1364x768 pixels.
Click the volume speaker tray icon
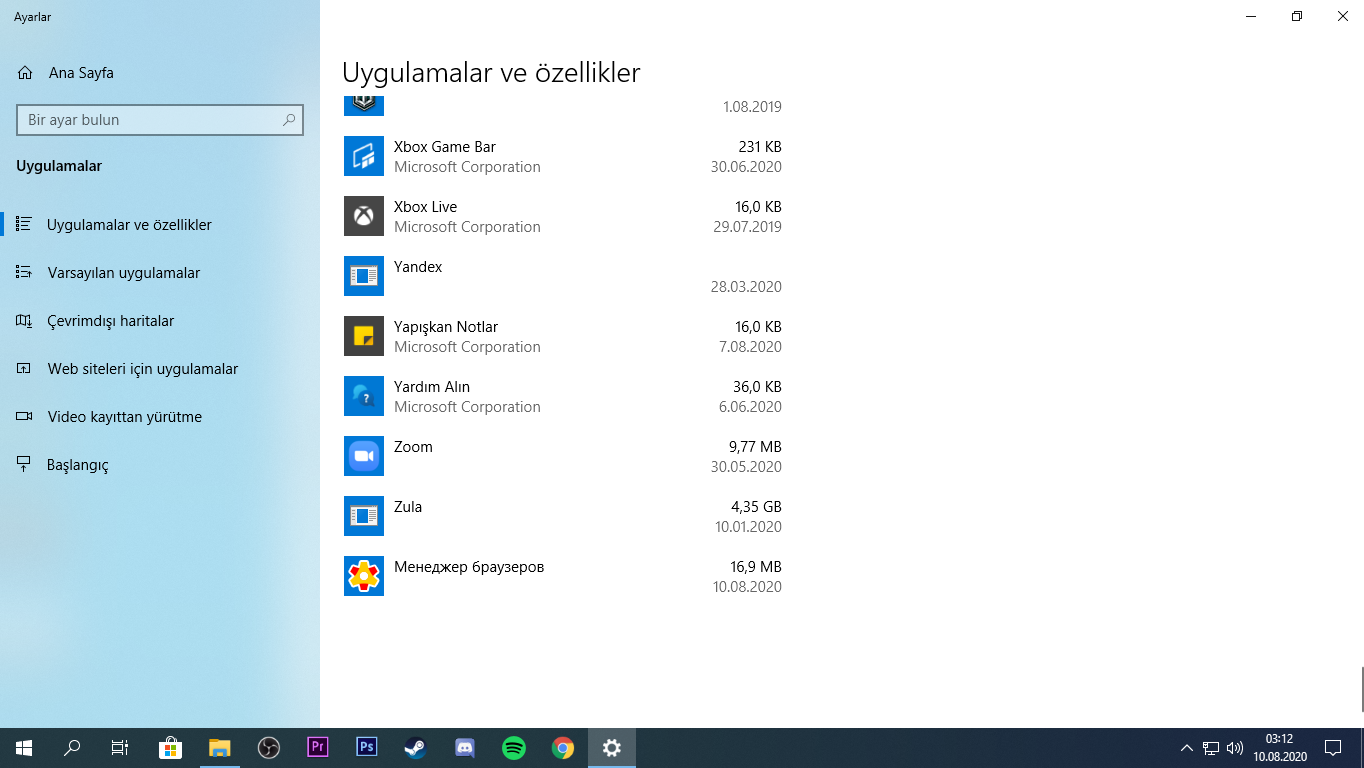(1235, 748)
